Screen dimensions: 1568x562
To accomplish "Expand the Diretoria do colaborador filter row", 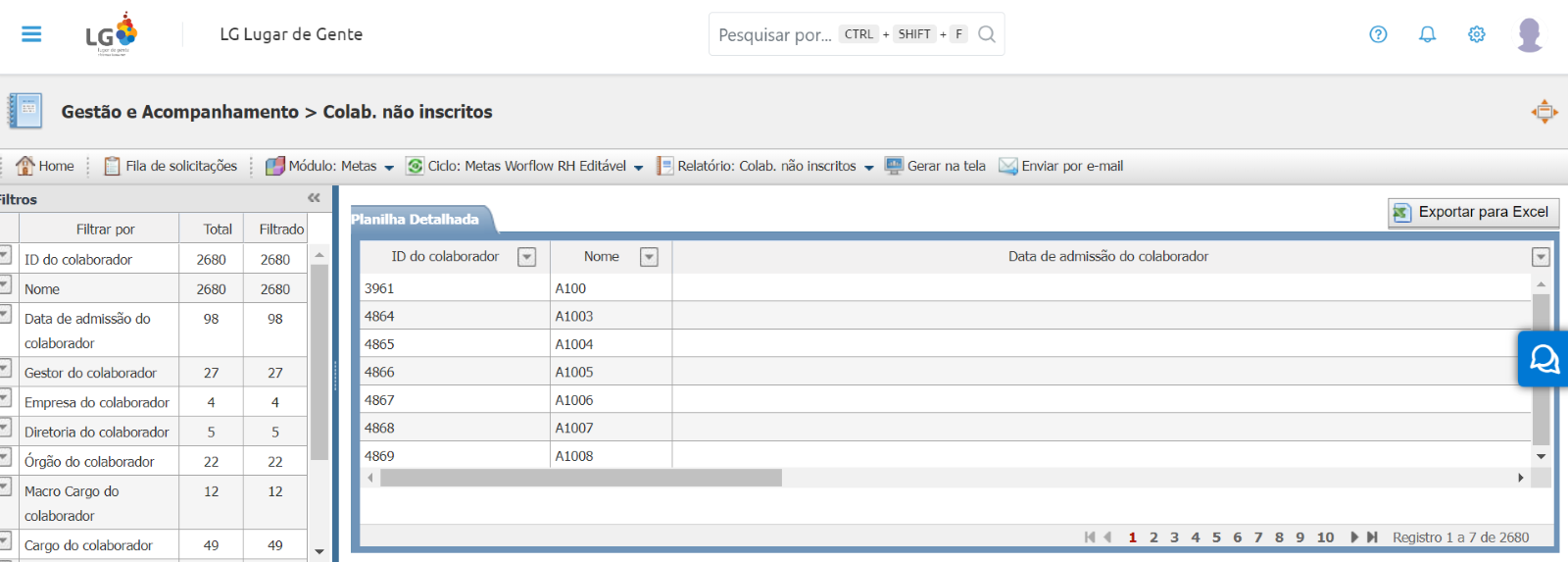I will pyautogui.click(x=5, y=428).
